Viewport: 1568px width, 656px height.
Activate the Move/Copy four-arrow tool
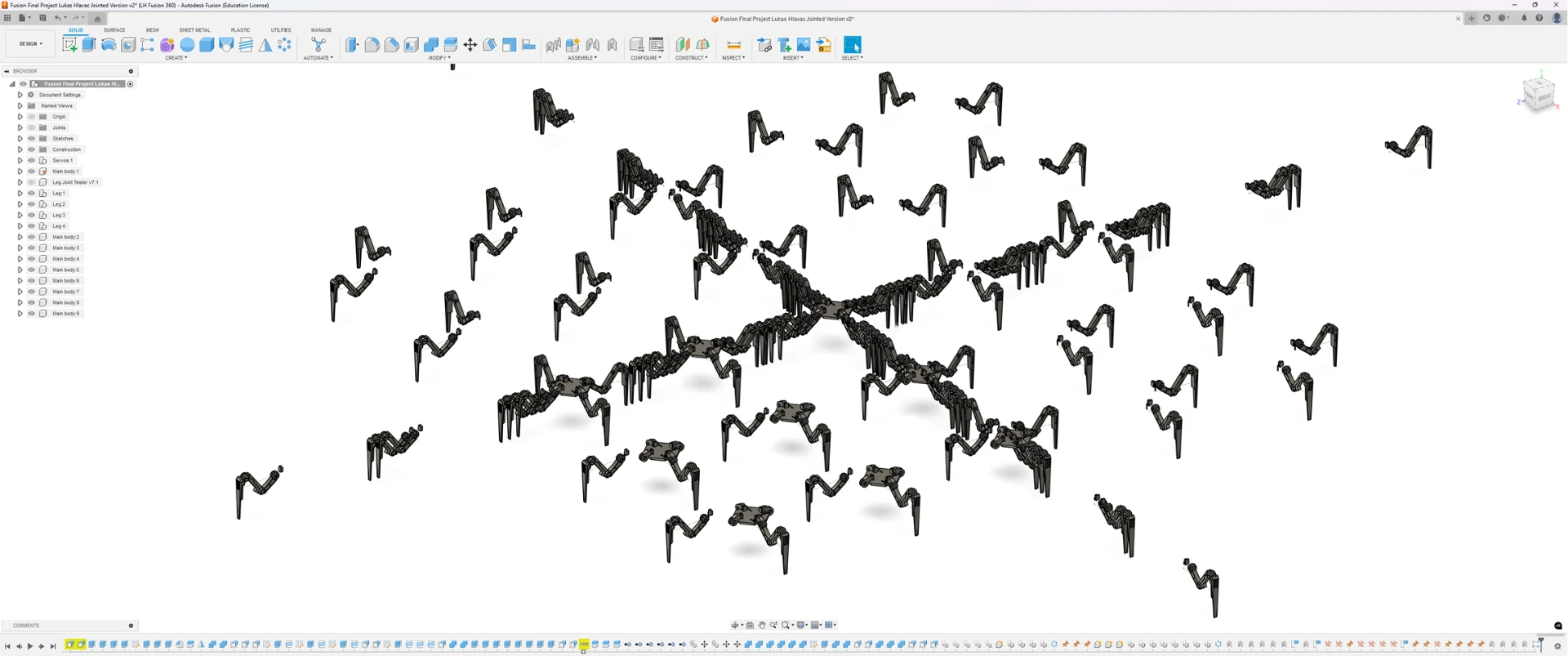click(x=470, y=45)
